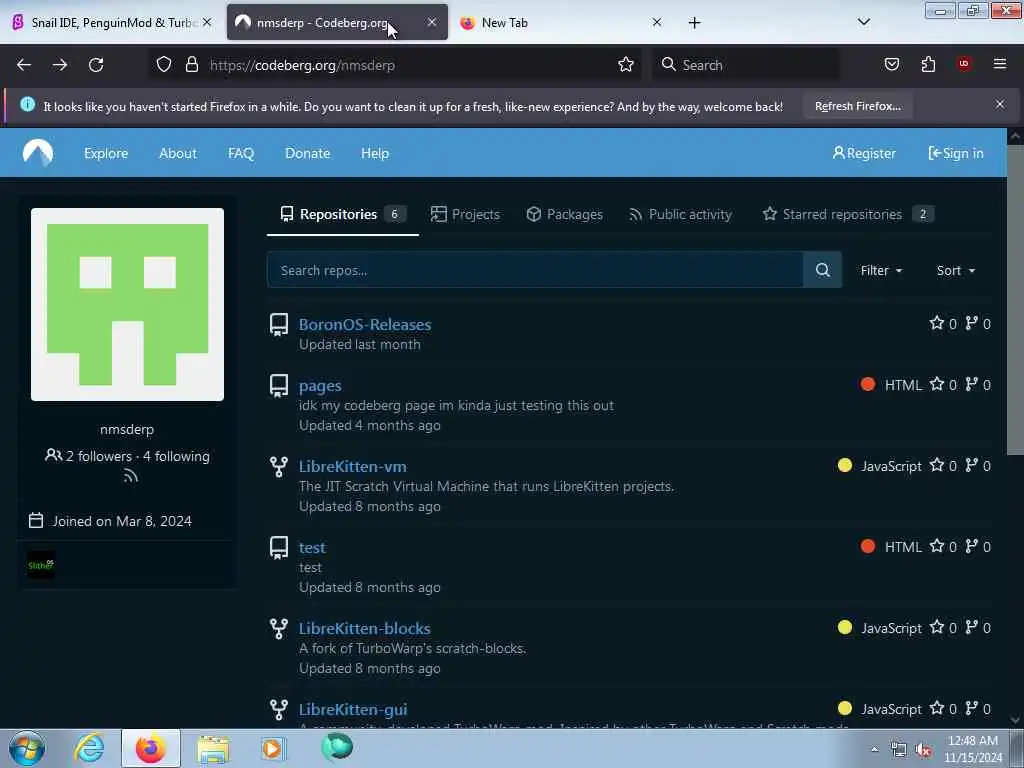This screenshot has width=1024, height=768.
Task: Click the SlitherOS organization avatar
Action: (40, 565)
